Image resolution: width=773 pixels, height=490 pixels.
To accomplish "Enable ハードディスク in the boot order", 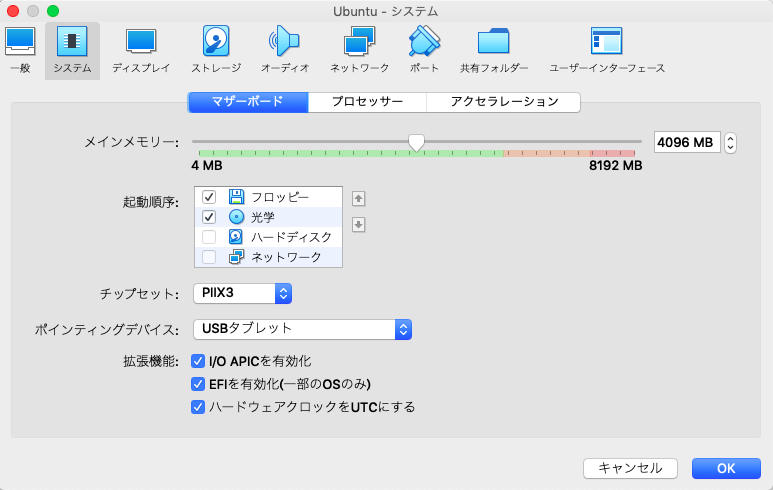I will [209, 237].
